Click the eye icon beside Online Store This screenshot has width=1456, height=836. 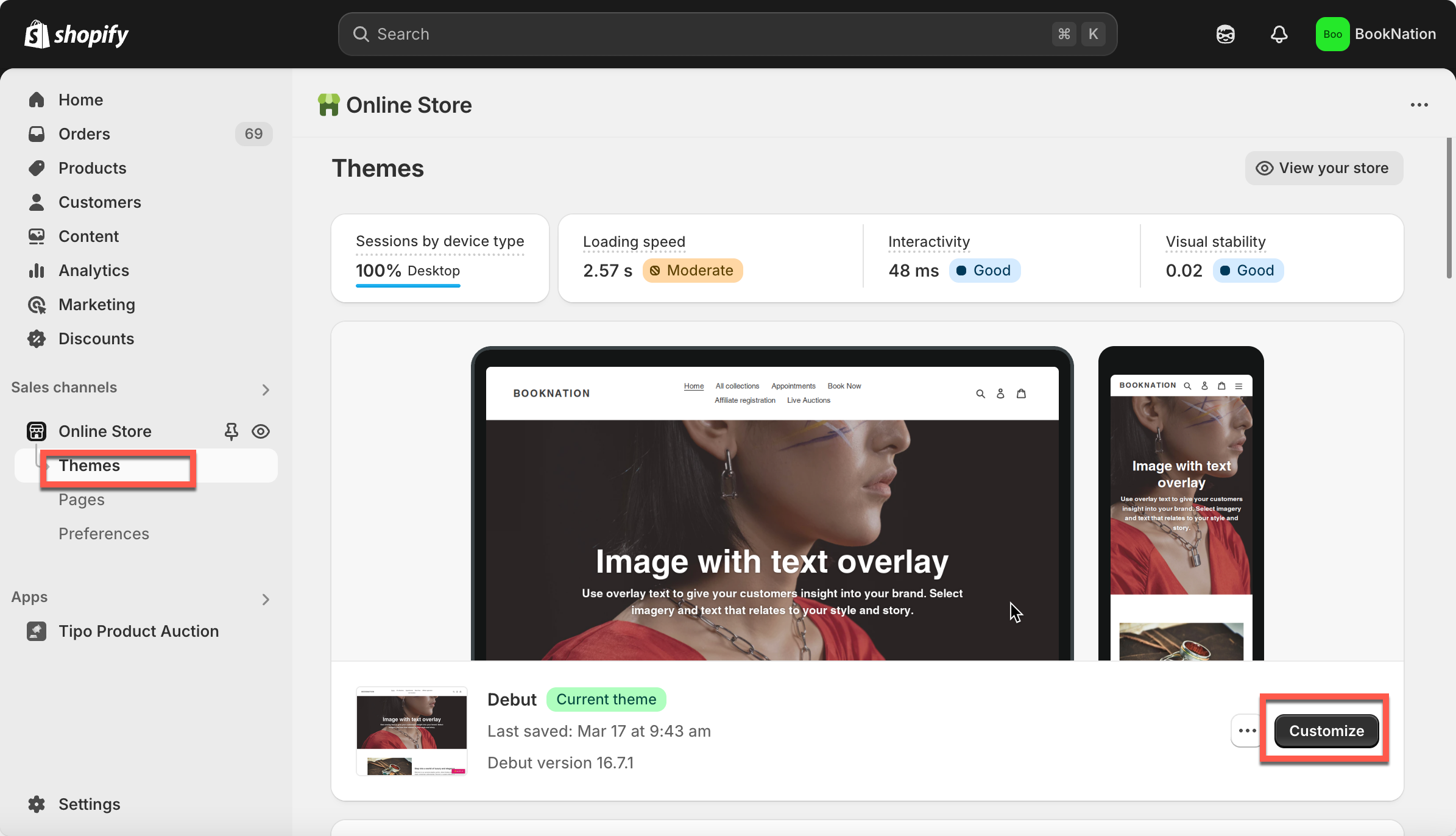point(261,431)
